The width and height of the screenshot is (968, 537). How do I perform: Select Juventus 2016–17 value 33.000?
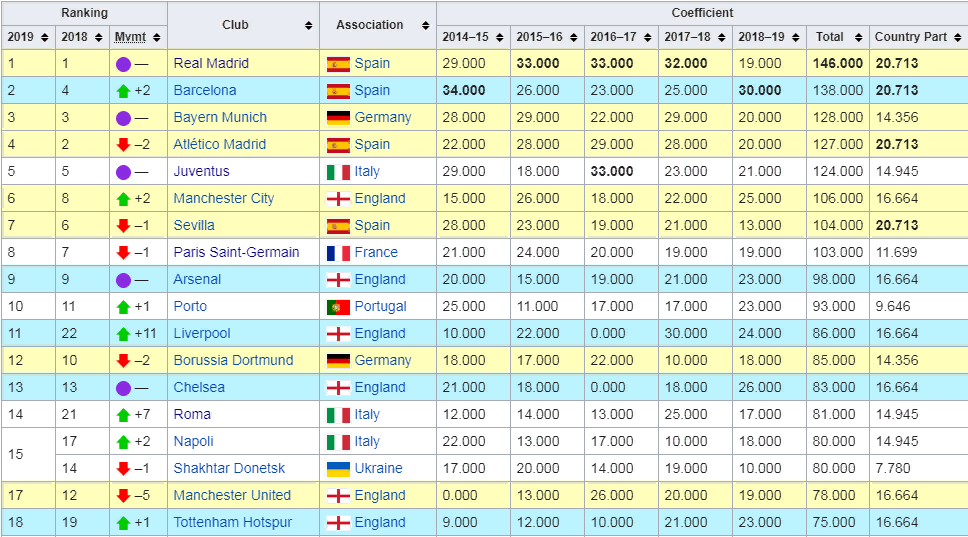coord(612,172)
